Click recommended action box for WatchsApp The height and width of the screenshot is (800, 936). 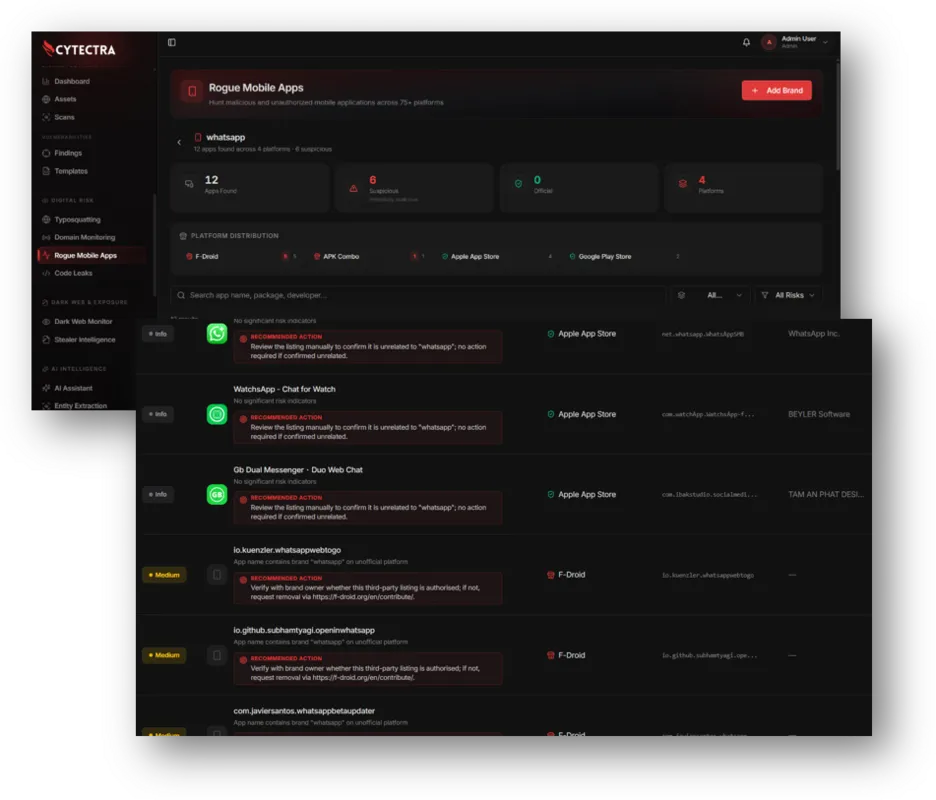368,427
